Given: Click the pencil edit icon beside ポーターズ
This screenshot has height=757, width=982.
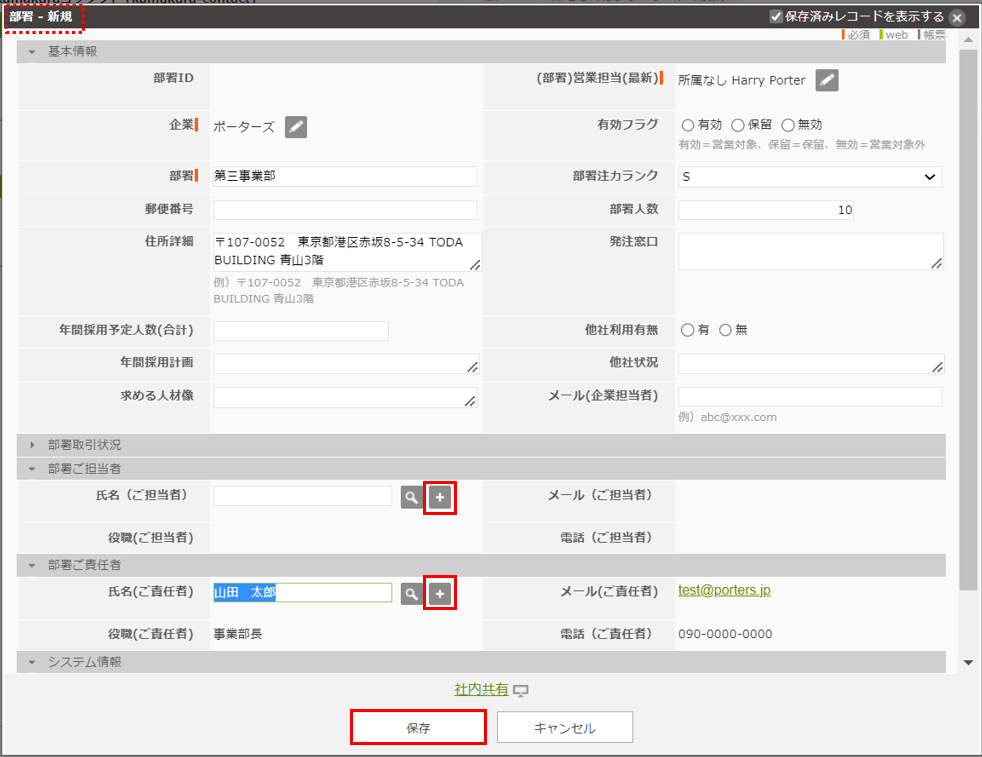Looking at the screenshot, I should coord(296,127).
